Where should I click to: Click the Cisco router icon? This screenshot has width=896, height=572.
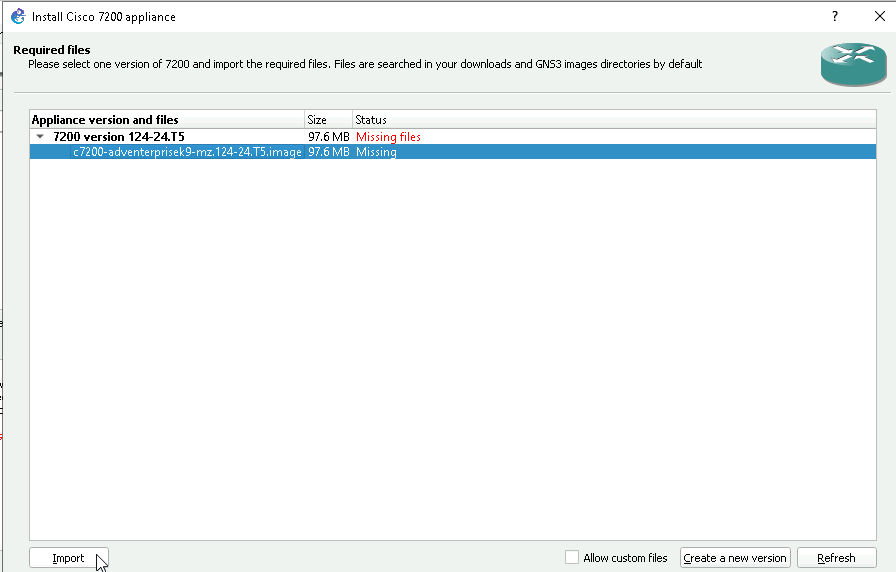tap(854, 64)
